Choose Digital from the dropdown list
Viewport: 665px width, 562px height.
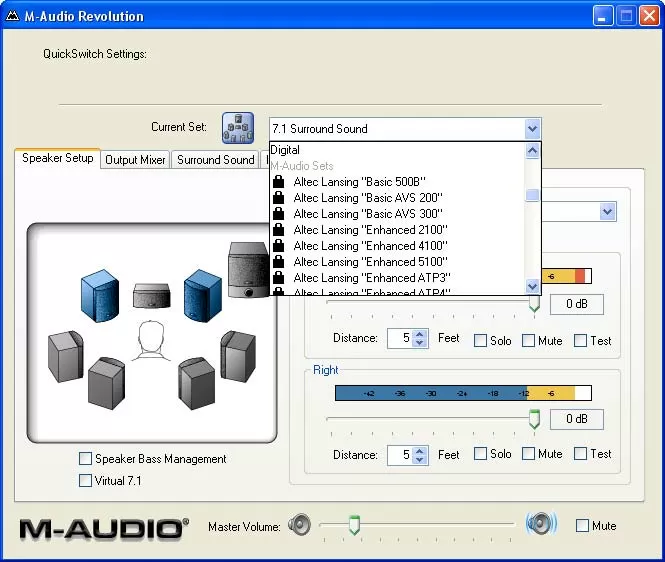point(397,150)
